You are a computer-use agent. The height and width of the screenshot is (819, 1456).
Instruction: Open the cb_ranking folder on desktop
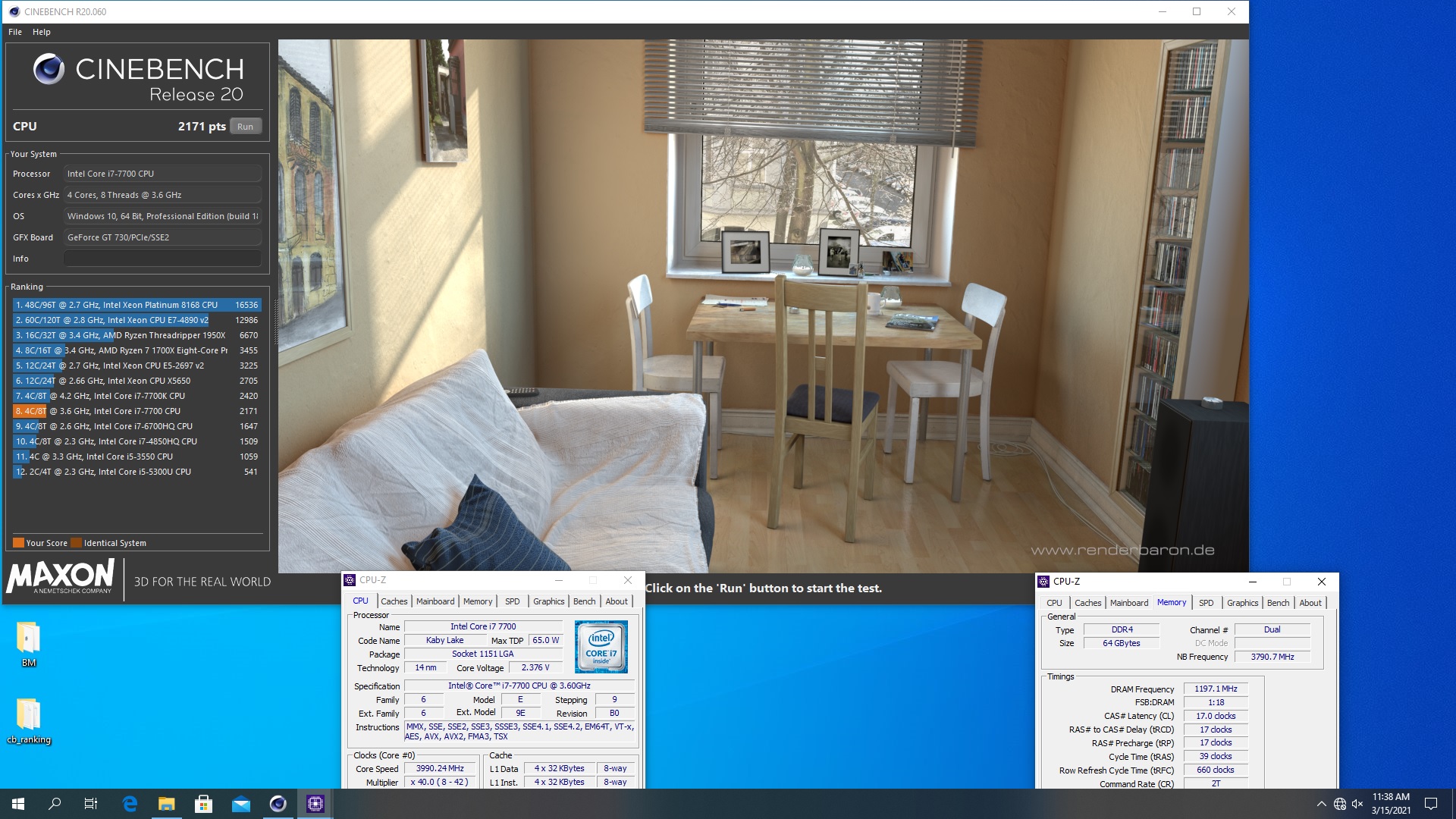29,720
